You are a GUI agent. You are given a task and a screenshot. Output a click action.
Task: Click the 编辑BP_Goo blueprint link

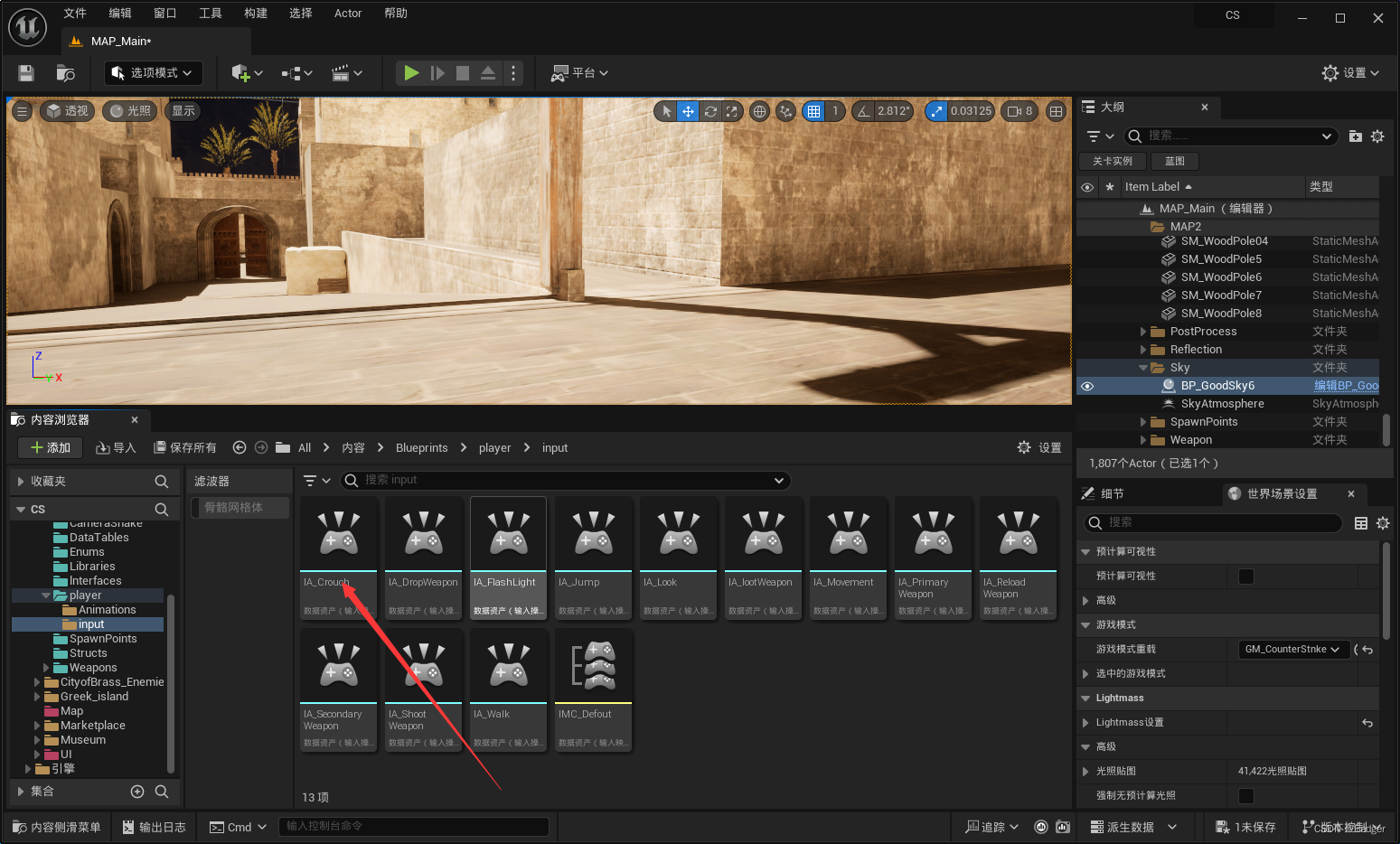click(1346, 386)
